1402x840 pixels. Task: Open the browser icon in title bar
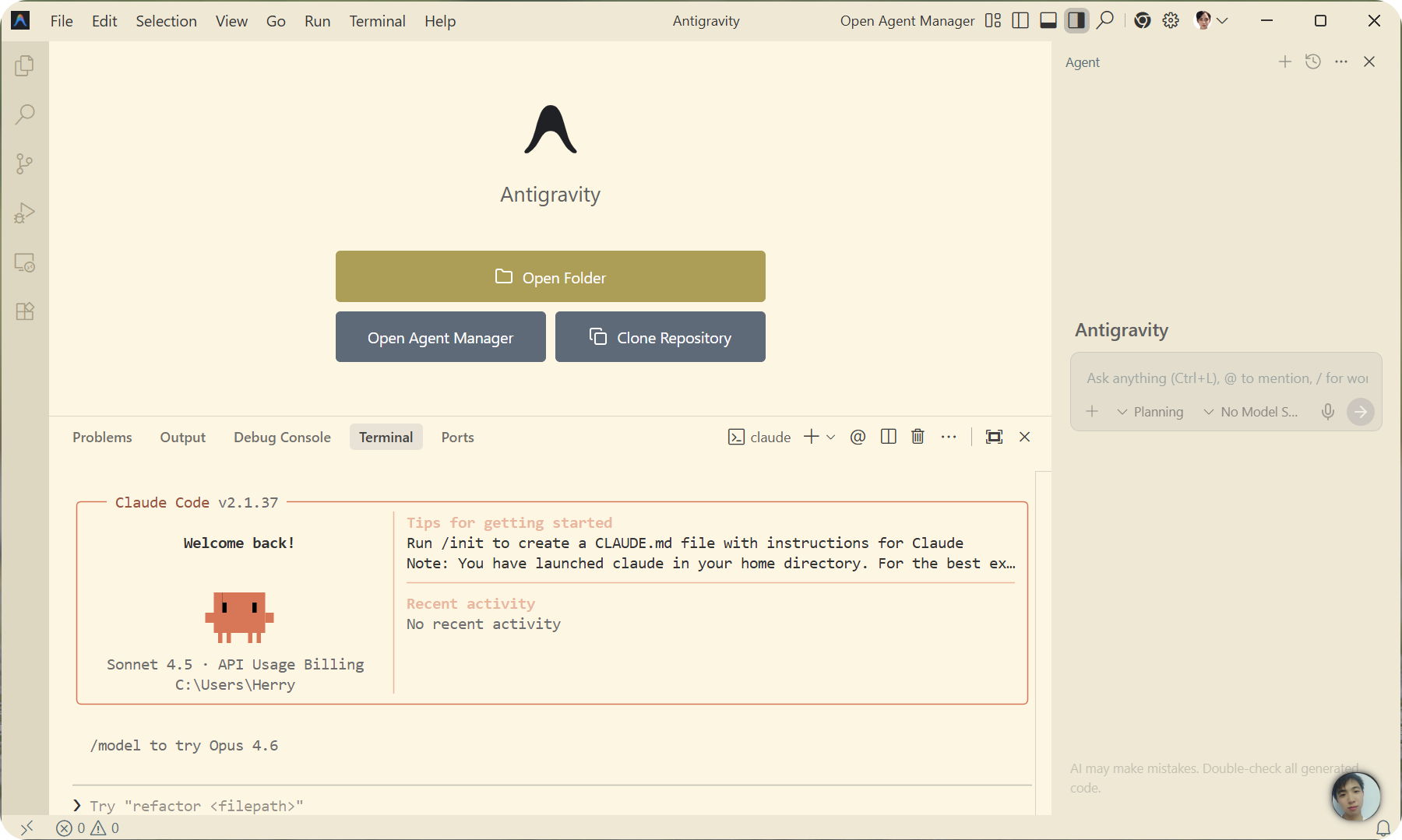[1143, 21]
